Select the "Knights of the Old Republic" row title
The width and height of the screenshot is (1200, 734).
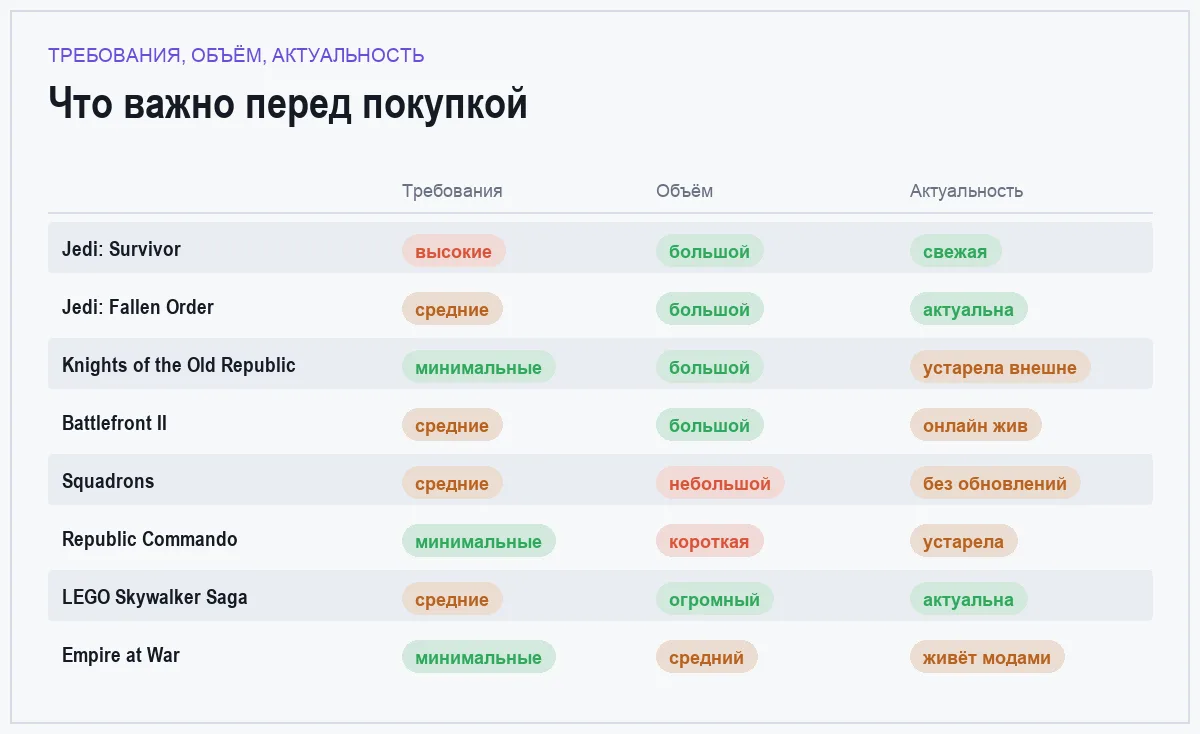[x=179, y=365]
